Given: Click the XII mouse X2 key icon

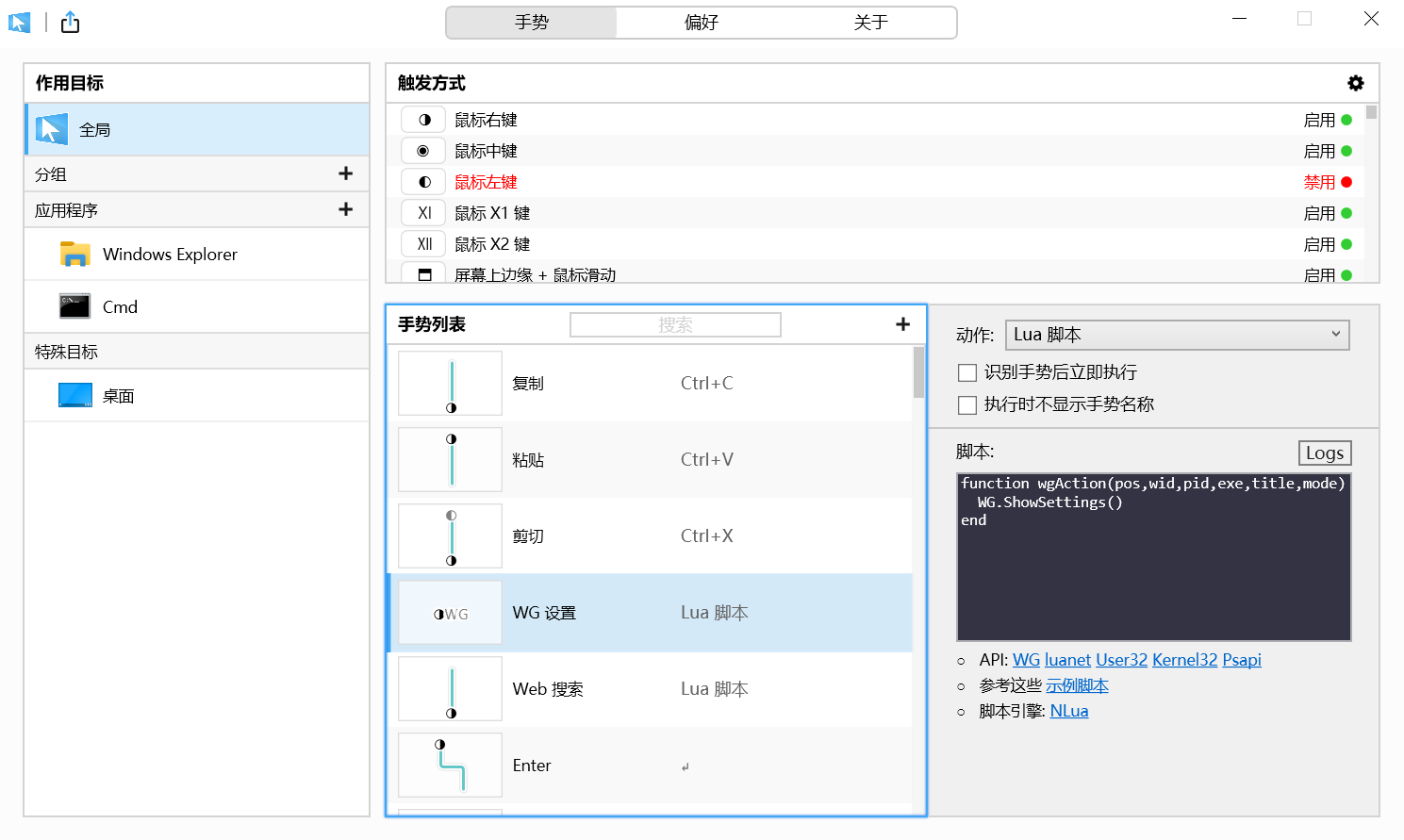Looking at the screenshot, I should pos(424,244).
